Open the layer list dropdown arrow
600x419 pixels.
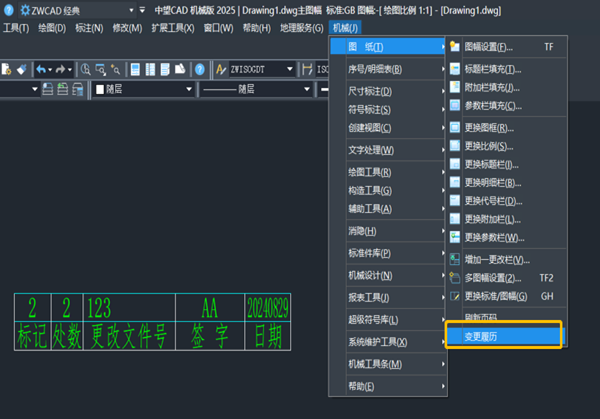[x=34, y=89]
